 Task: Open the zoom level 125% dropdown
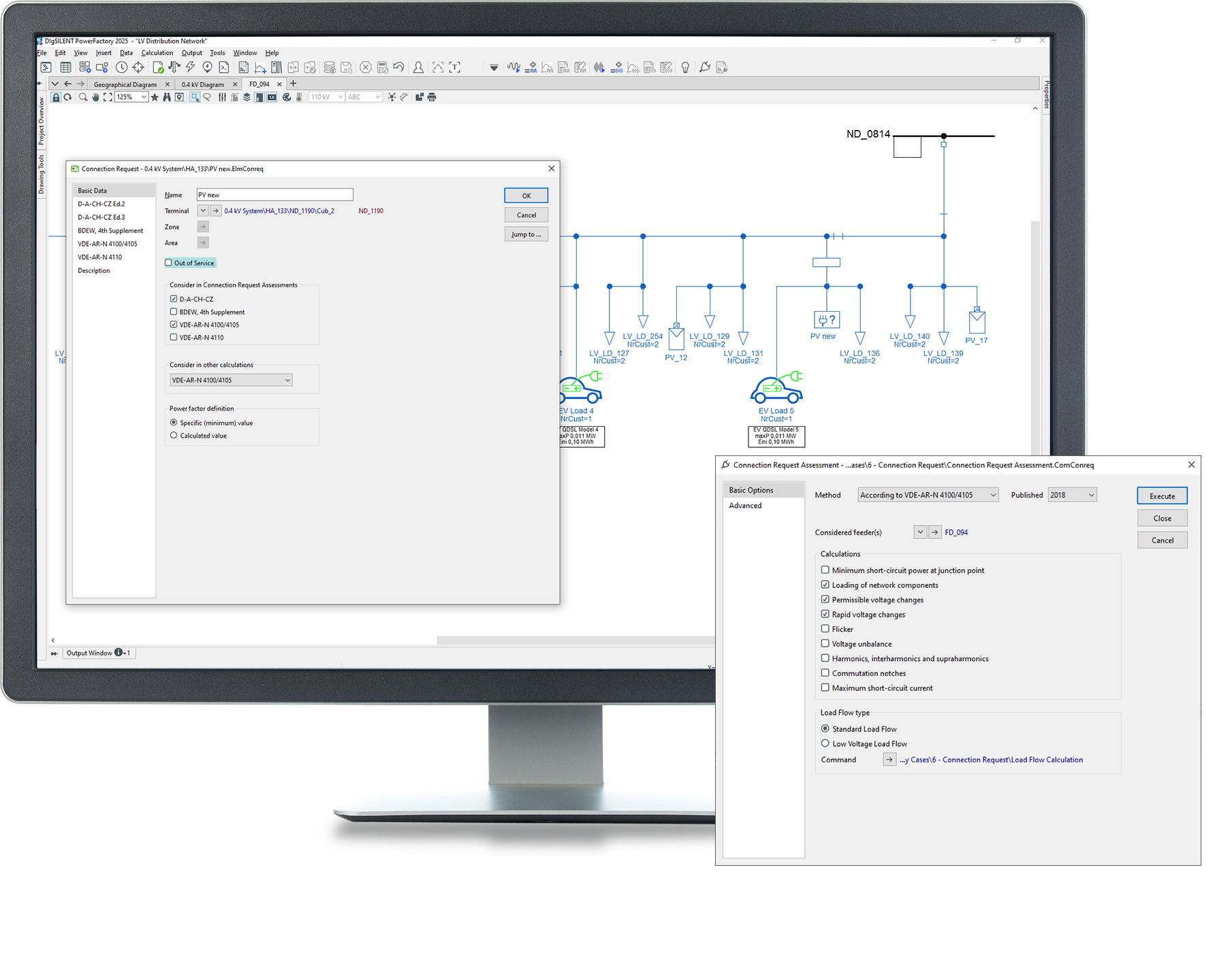(x=144, y=97)
